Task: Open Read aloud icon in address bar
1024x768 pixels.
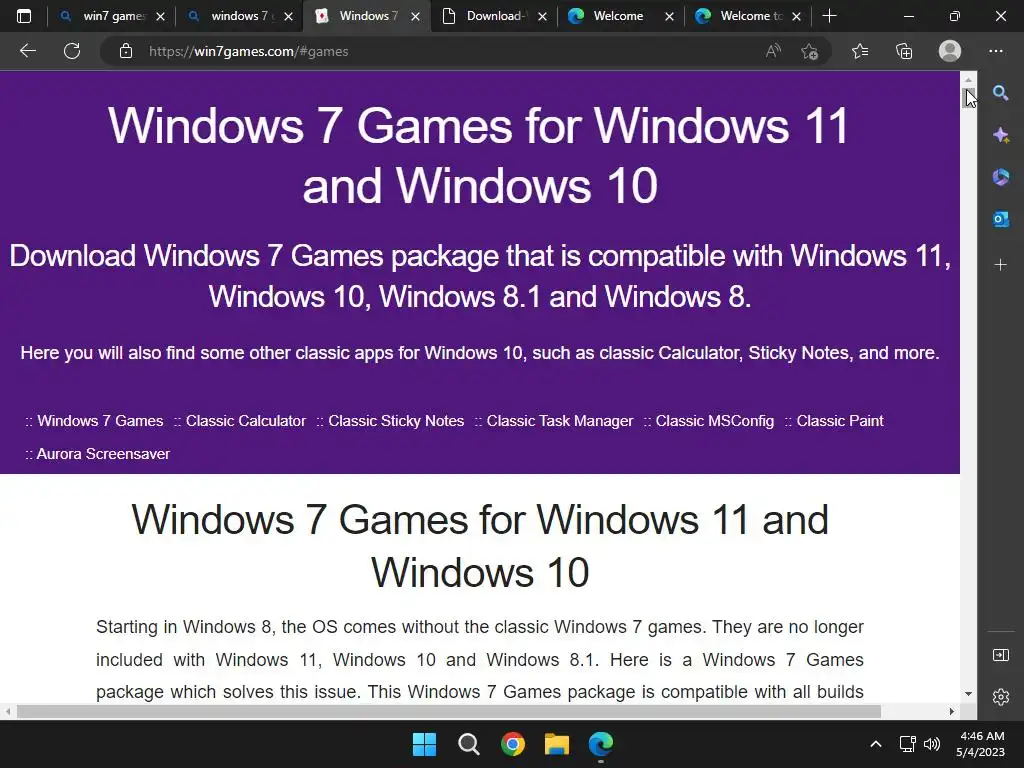Action: (773, 51)
